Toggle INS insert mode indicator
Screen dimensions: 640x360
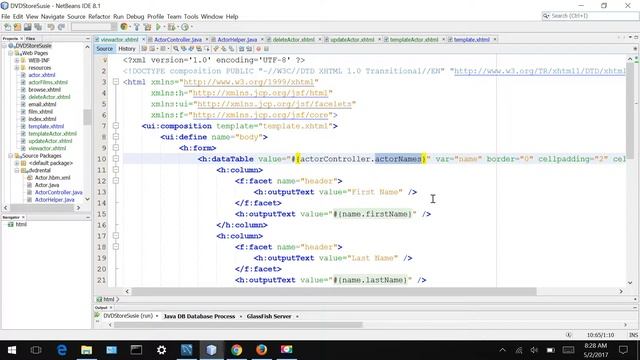coord(633,335)
